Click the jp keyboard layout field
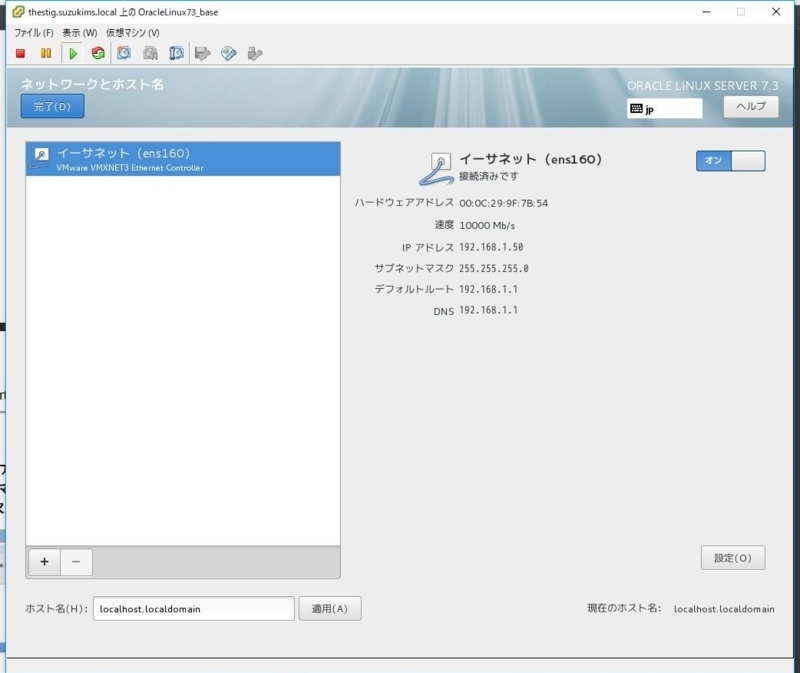 point(664,109)
